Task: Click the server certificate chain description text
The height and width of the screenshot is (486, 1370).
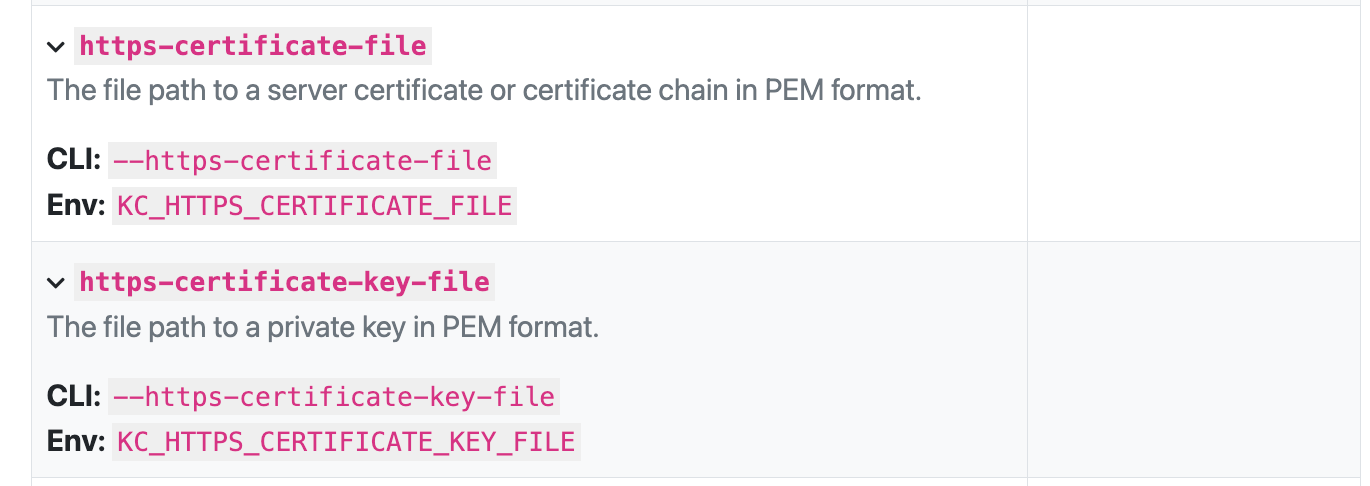Action: tap(483, 90)
